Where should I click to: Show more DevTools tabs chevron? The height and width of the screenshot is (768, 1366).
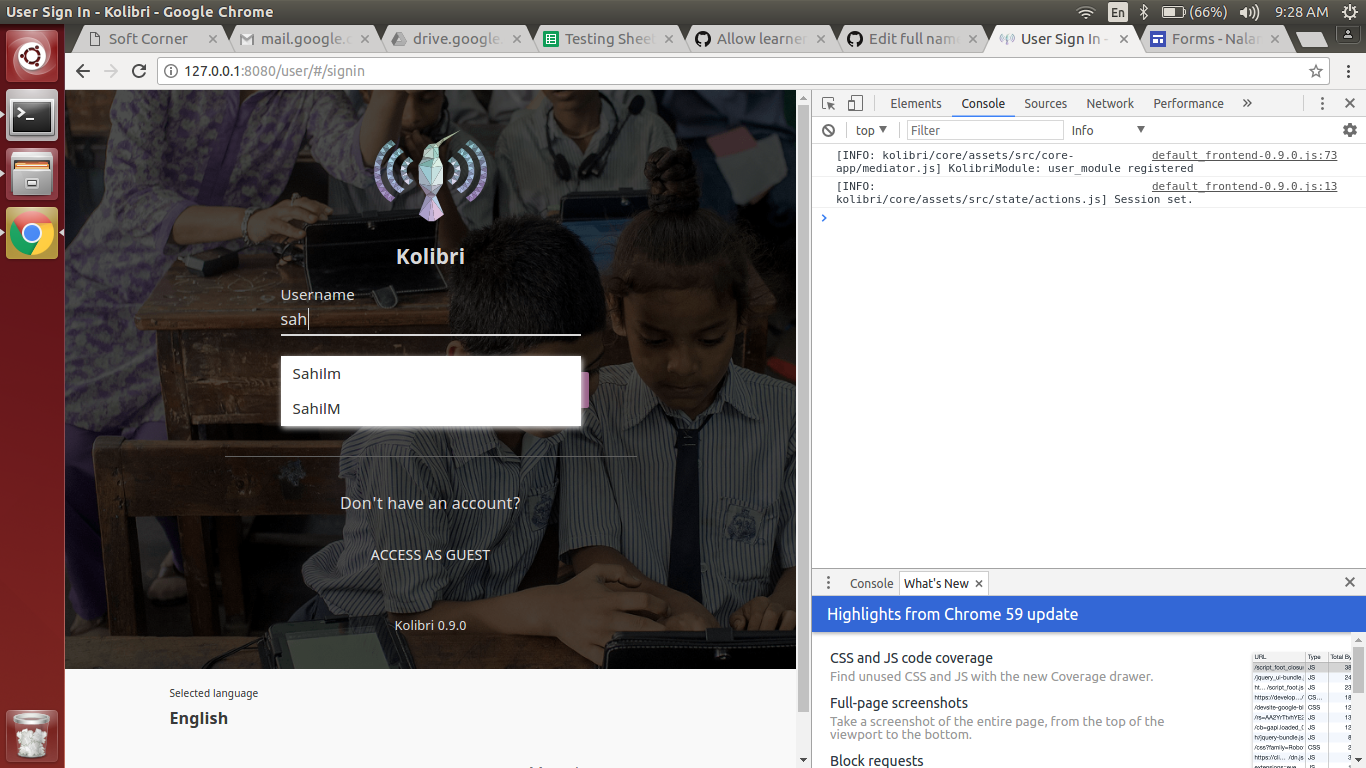[1247, 103]
